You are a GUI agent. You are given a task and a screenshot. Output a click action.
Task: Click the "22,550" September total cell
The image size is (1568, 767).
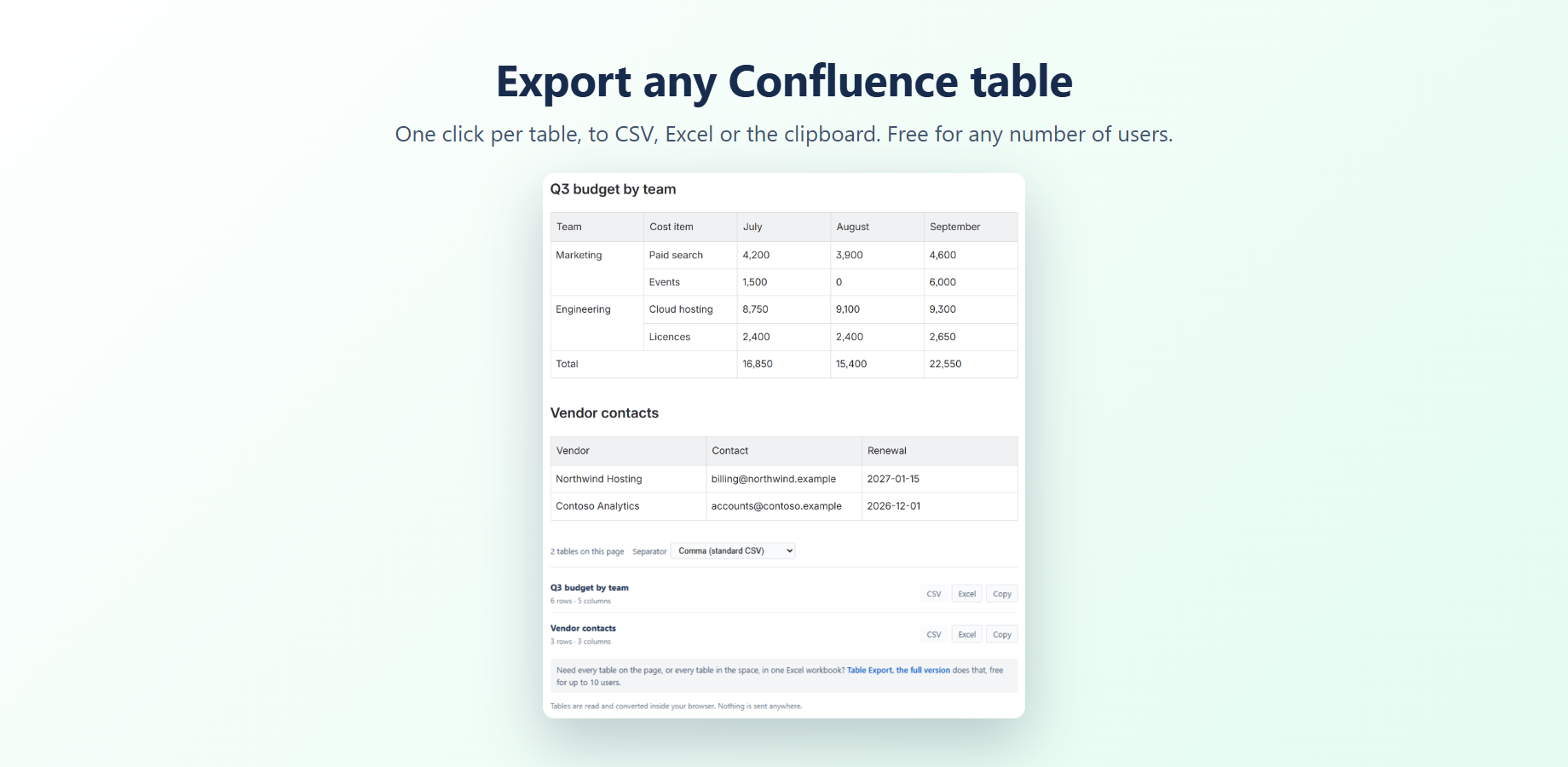click(x=971, y=364)
